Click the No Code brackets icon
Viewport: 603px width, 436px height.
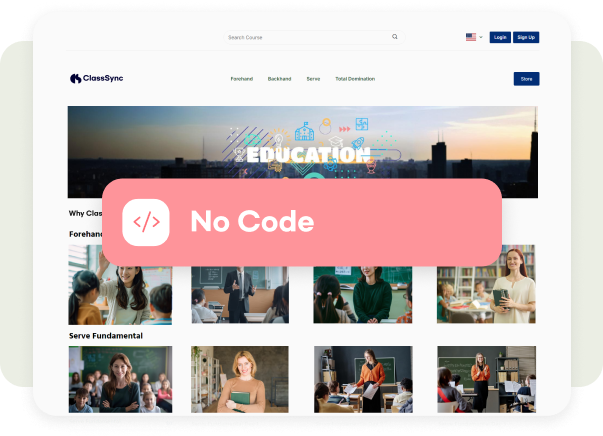(146, 222)
